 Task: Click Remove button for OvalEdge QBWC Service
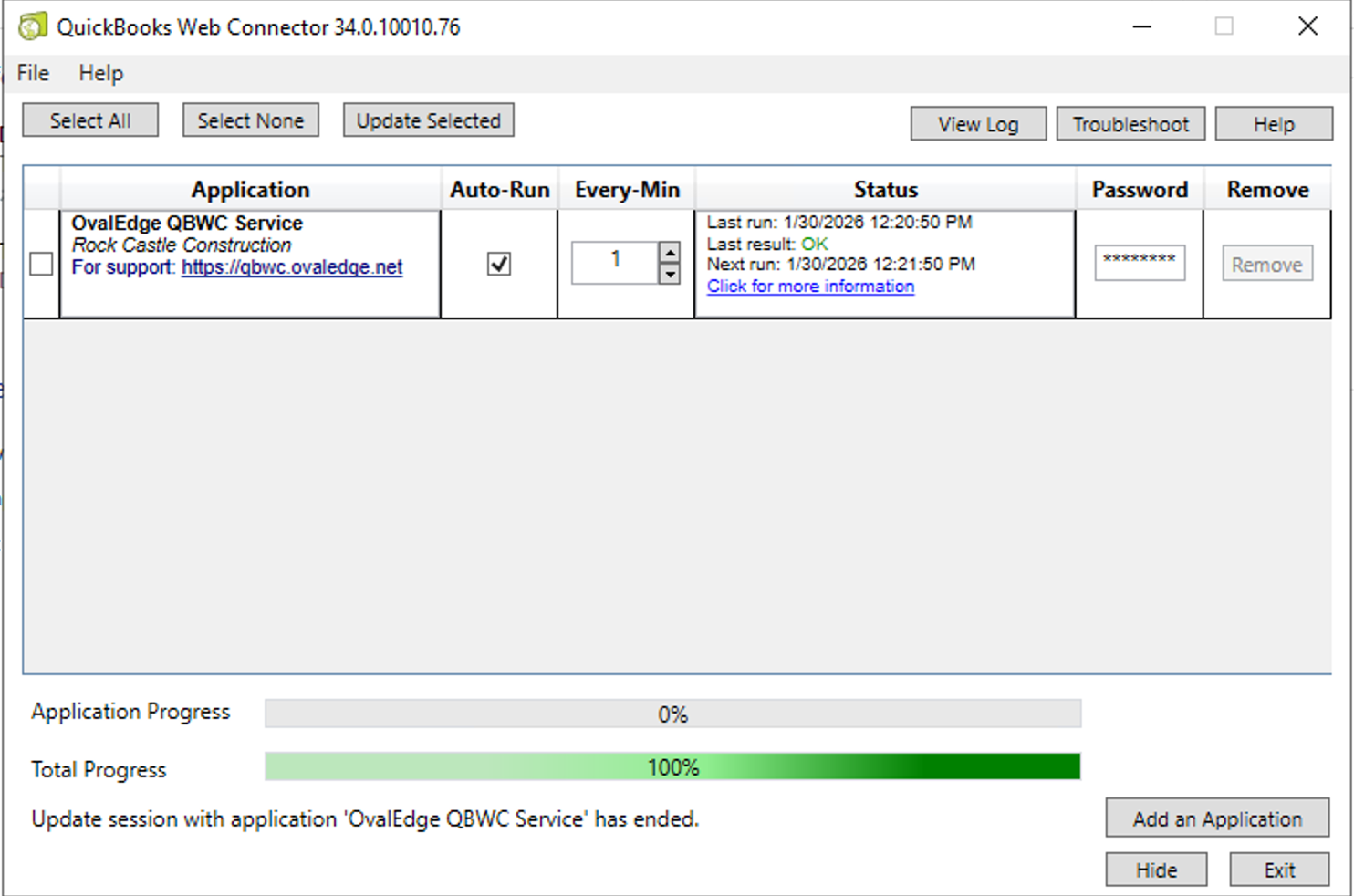(x=1267, y=264)
